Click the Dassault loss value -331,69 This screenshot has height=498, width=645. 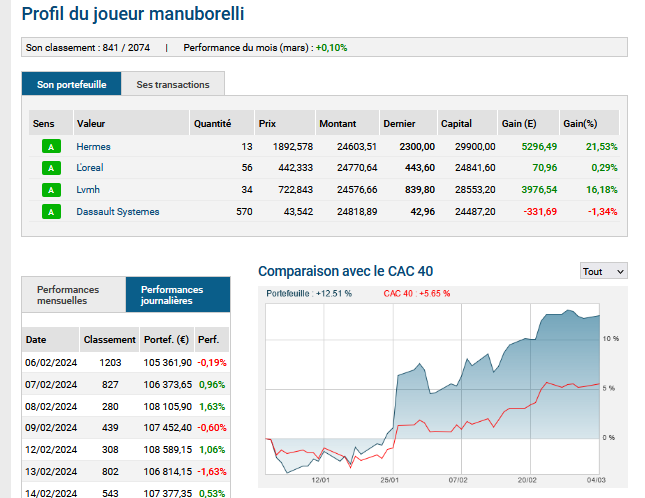(540, 212)
